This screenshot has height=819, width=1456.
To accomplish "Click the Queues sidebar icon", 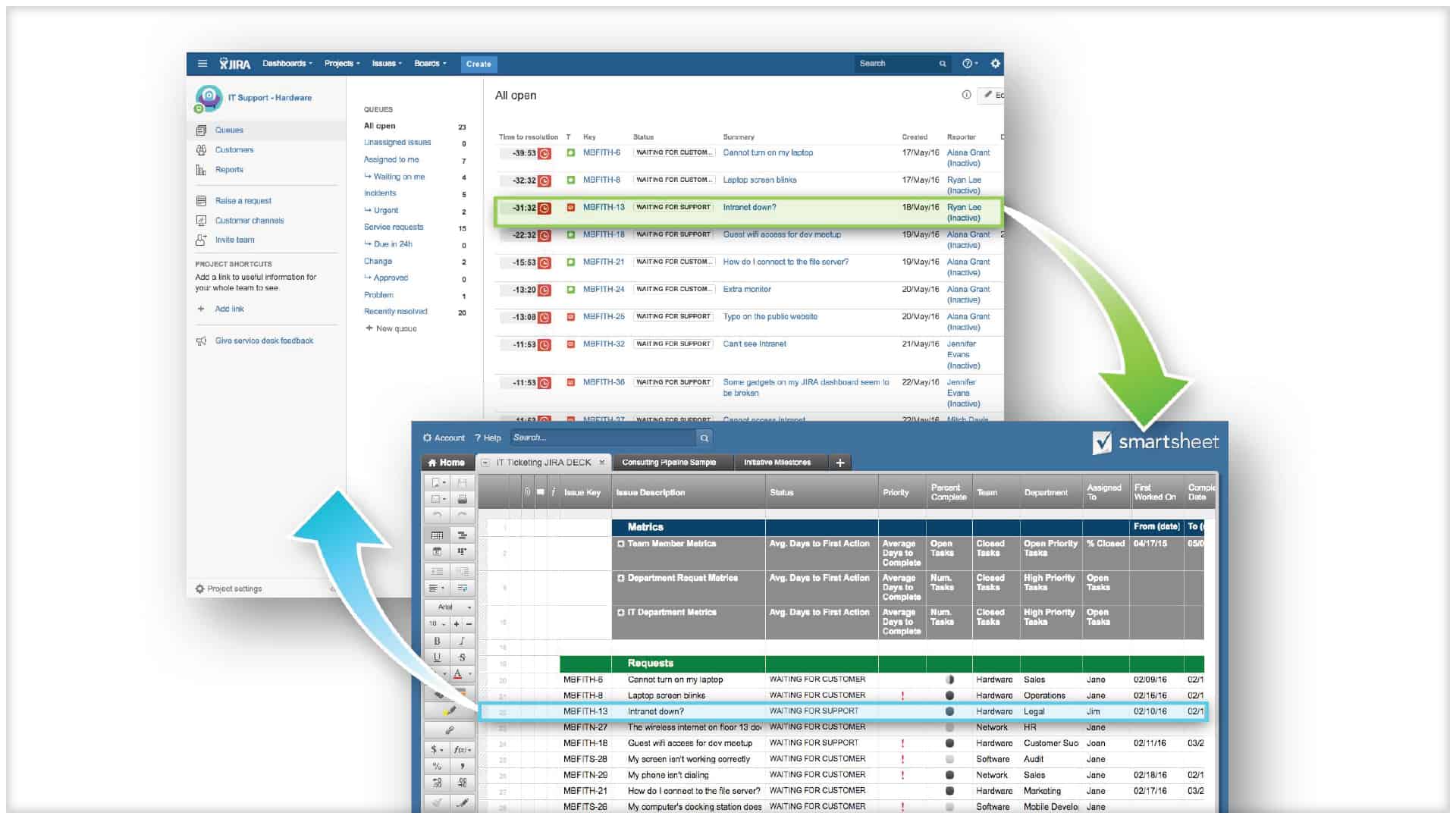I will point(201,130).
